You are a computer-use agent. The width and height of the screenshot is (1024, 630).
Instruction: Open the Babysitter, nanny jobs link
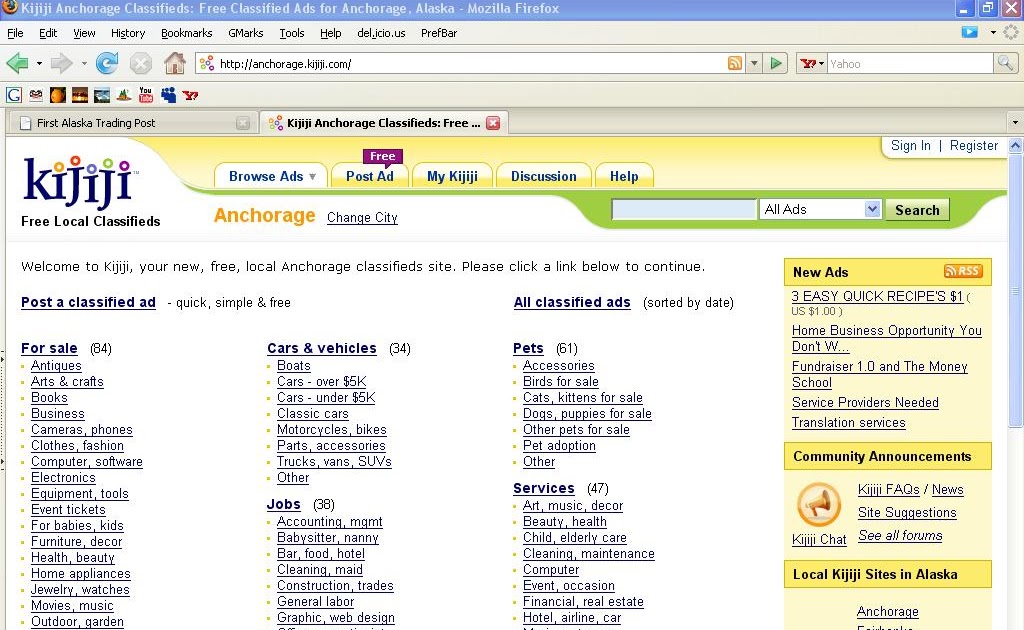tap(328, 537)
